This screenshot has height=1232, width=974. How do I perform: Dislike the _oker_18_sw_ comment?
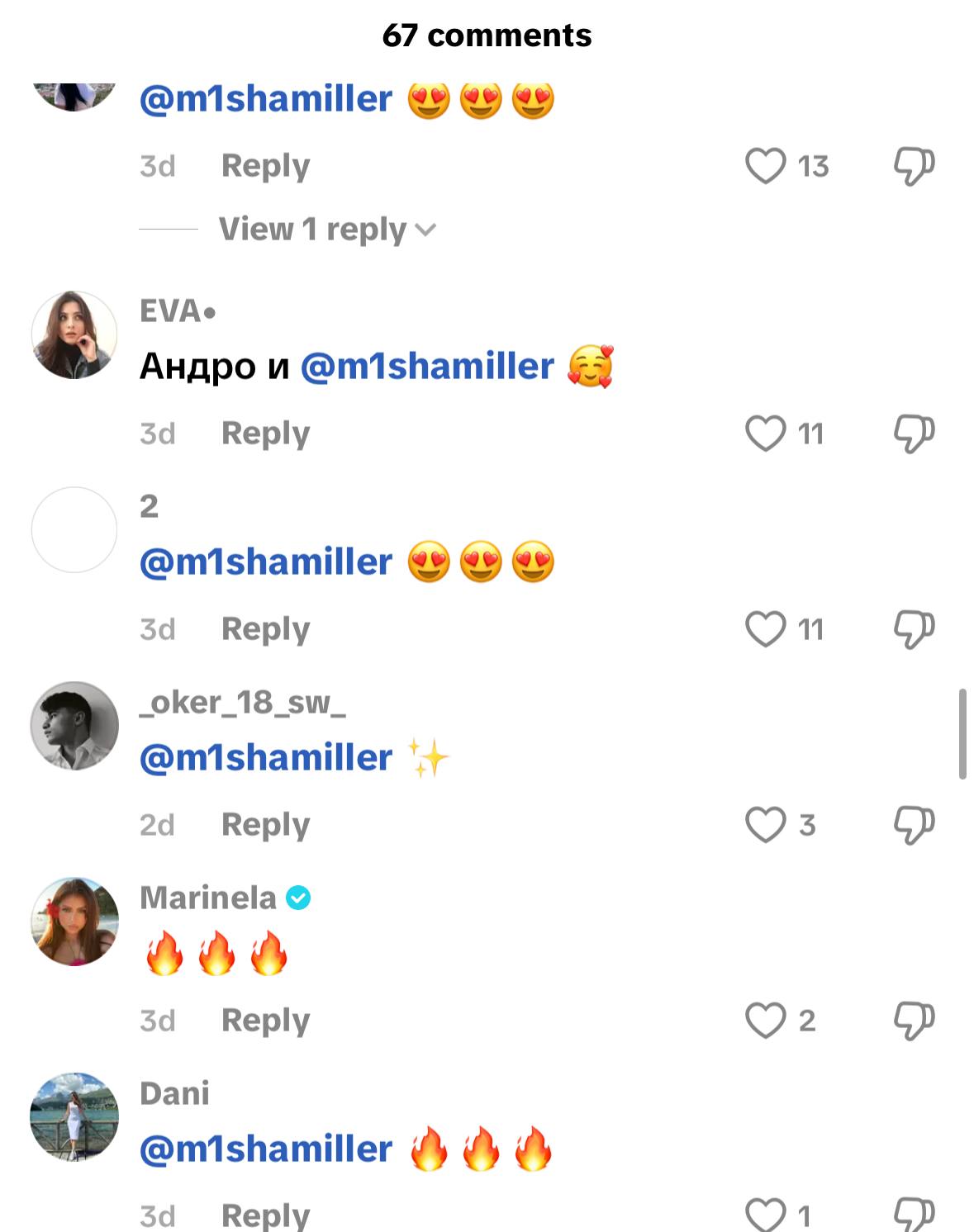coord(914,825)
